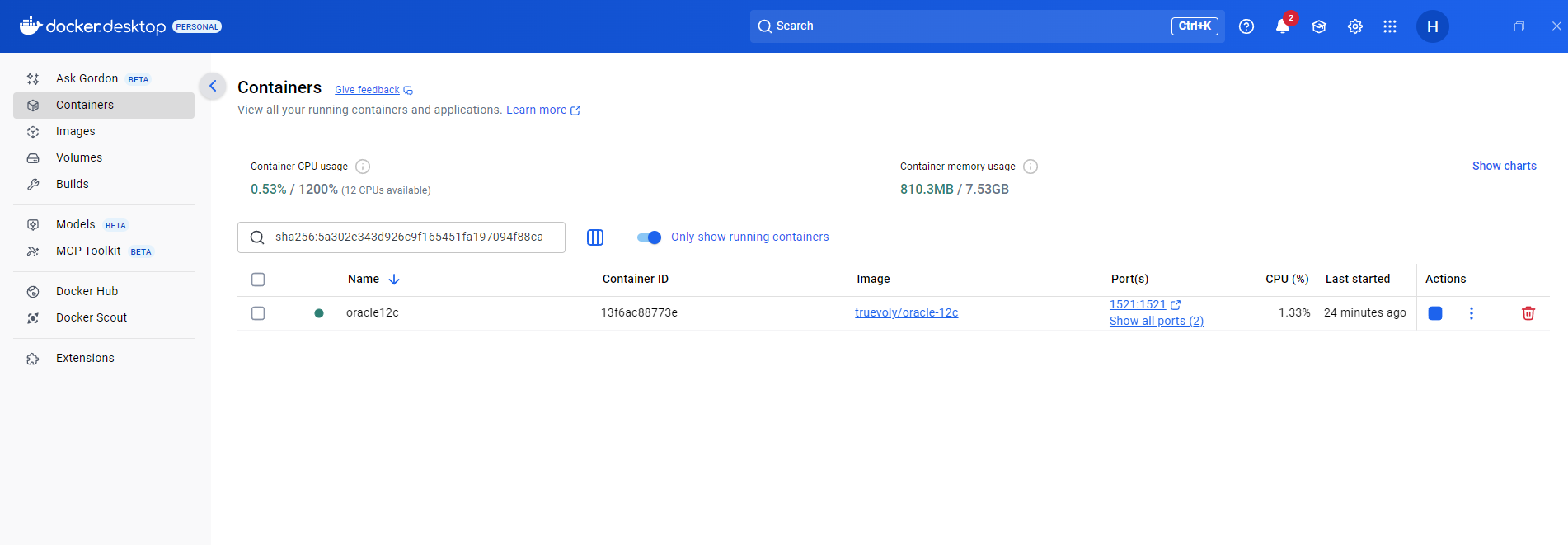Click container ID 13f6ac88773e
This screenshot has height=545, width=1568.
pyautogui.click(x=639, y=312)
